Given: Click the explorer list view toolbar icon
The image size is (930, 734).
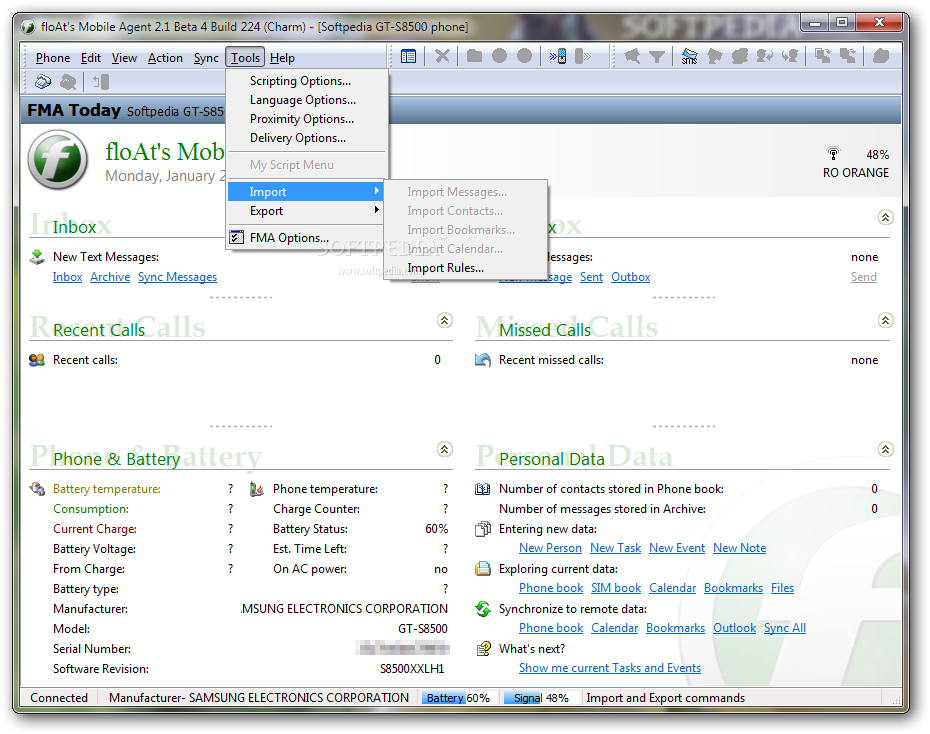Looking at the screenshot, I should (x=408, y=57).
